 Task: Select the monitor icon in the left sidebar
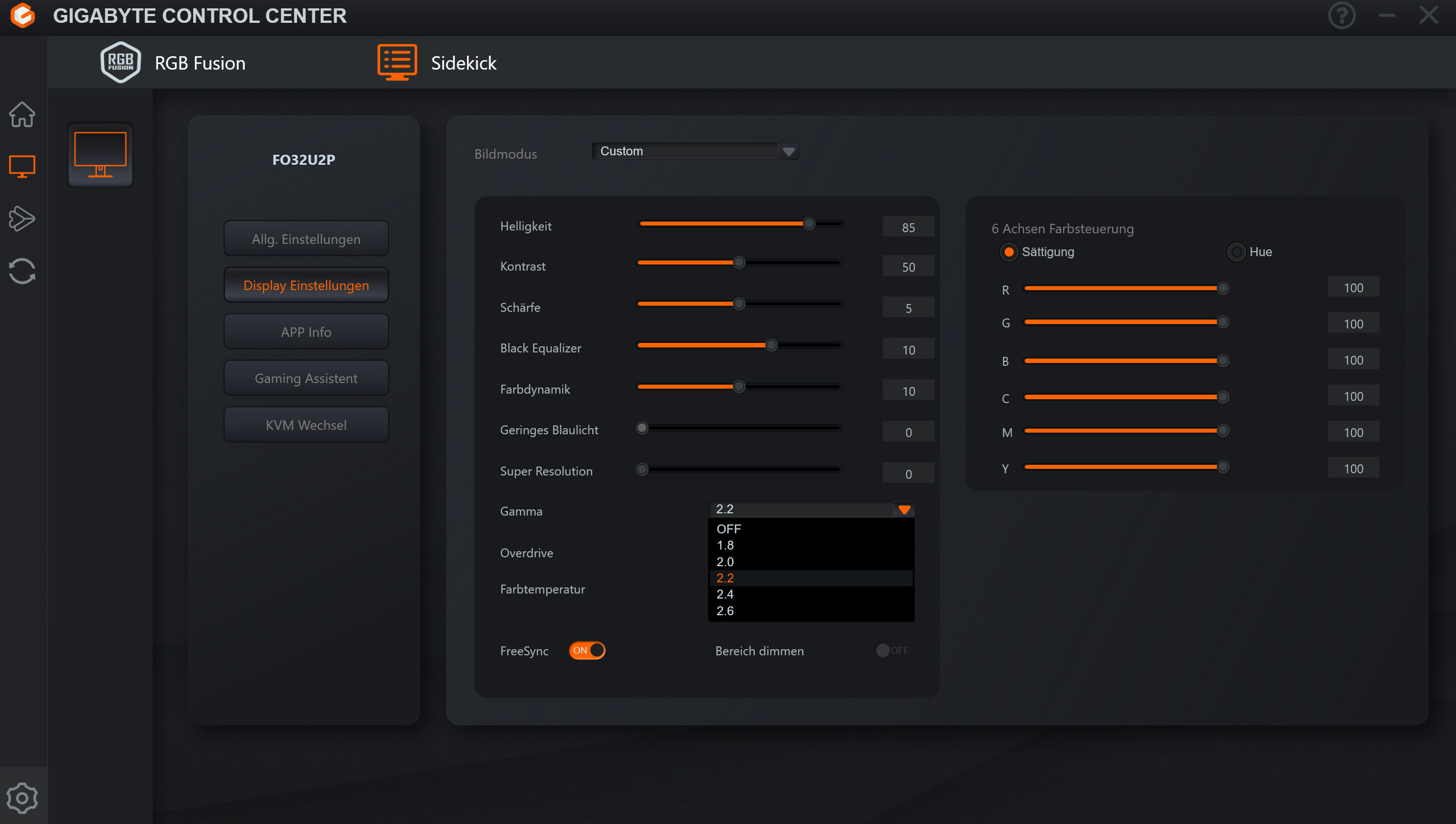22,166
